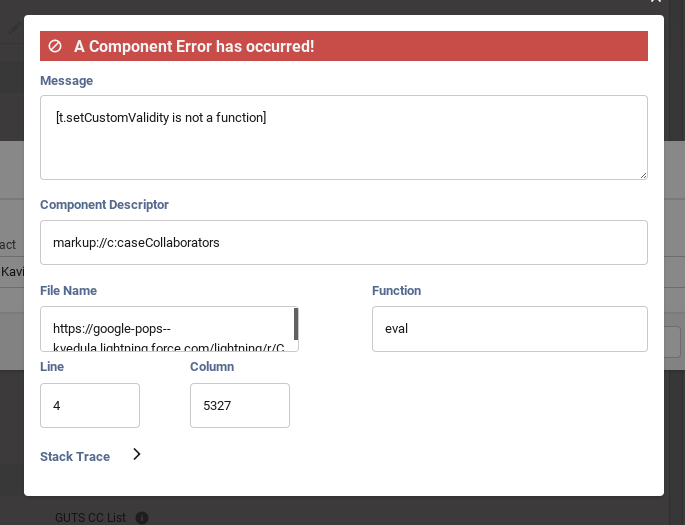Click the Function field showing eval
The height and width of the screenshot is (525, 685).
point(509,329)
